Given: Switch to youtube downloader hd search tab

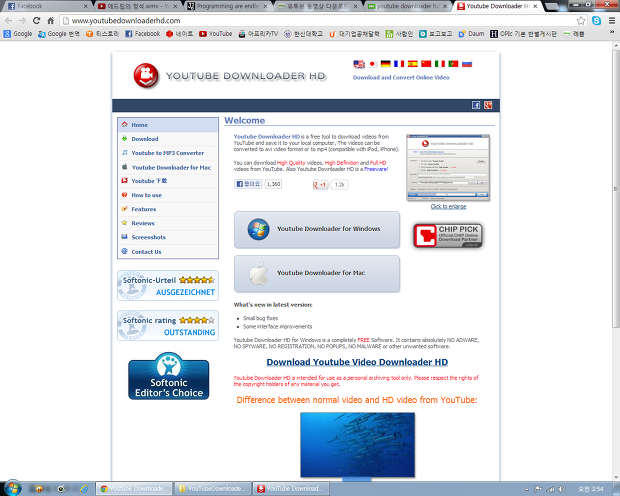Looking at the screenshot, I should pyautogui.click(x=407, y=6).
